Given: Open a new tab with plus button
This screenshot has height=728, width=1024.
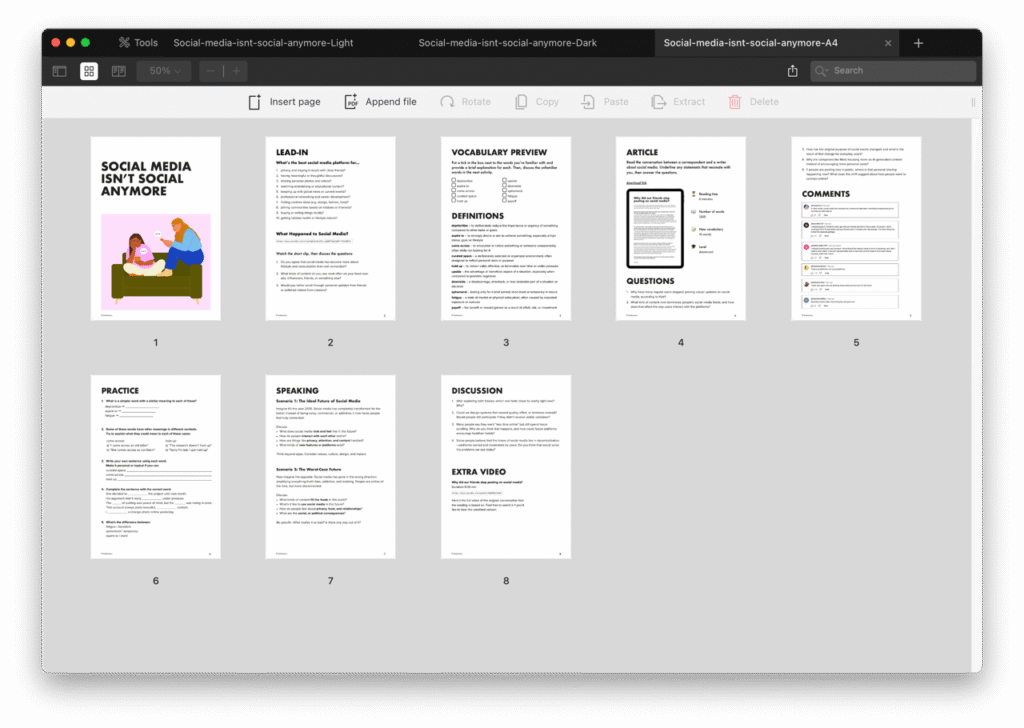Looking at the screenshot, I should (918, 43).
